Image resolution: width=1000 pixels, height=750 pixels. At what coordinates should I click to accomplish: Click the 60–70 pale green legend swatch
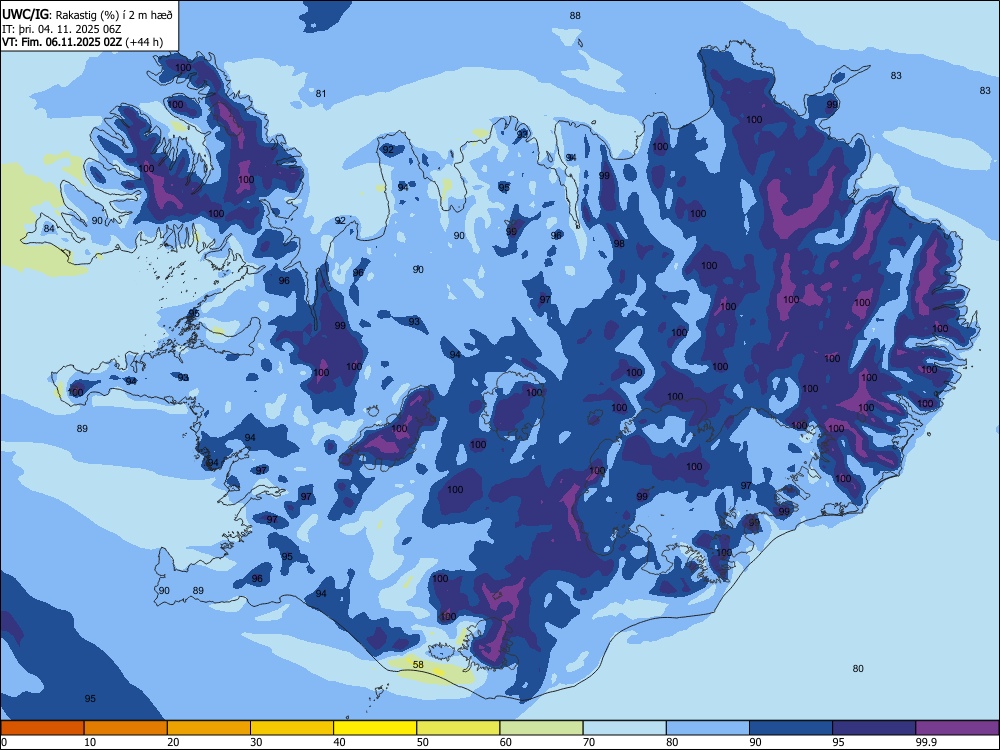click(x=541, y=728)
